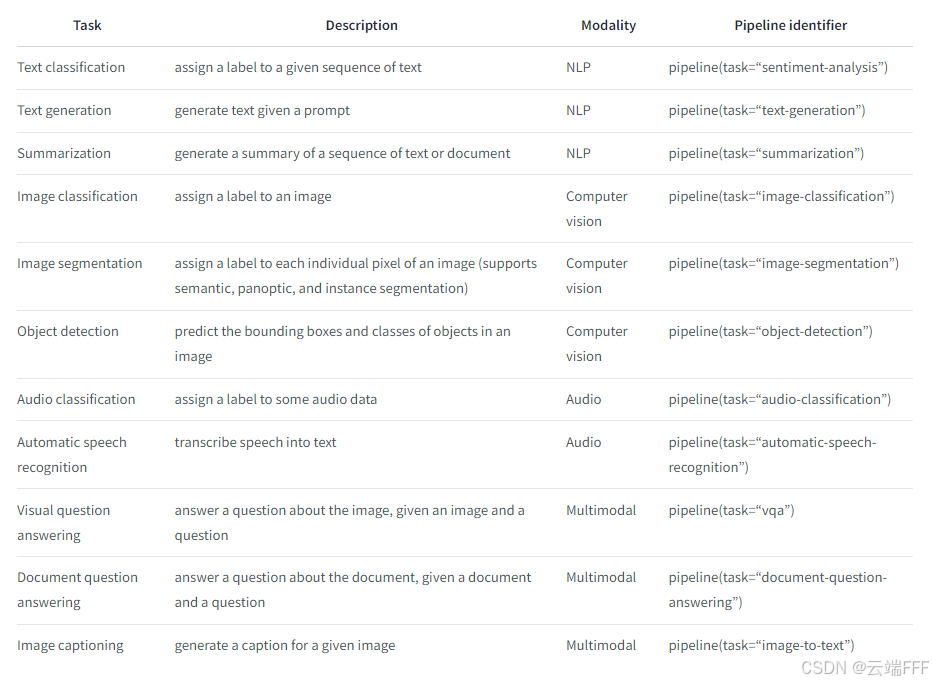Click the Task column header
This screenshot has width=933, height=683.
87,26
